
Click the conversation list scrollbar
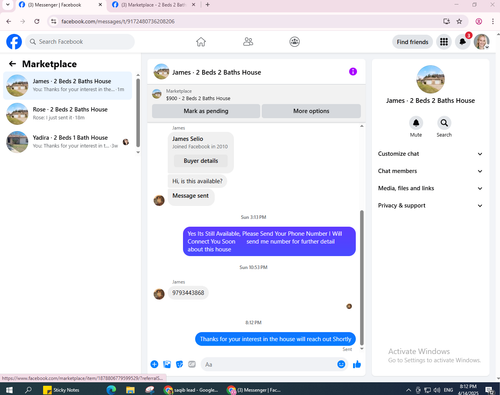pyautogui.click(x=138, y=113)
